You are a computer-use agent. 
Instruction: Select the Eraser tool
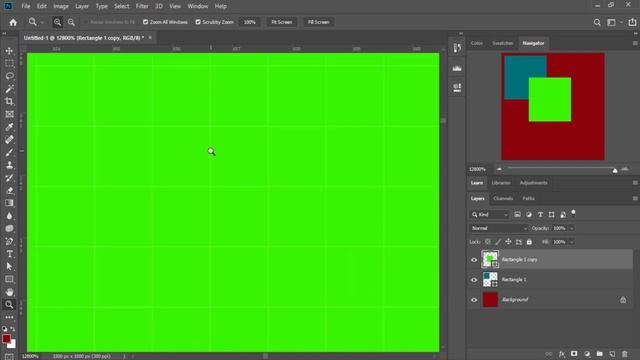pos(9,190)
